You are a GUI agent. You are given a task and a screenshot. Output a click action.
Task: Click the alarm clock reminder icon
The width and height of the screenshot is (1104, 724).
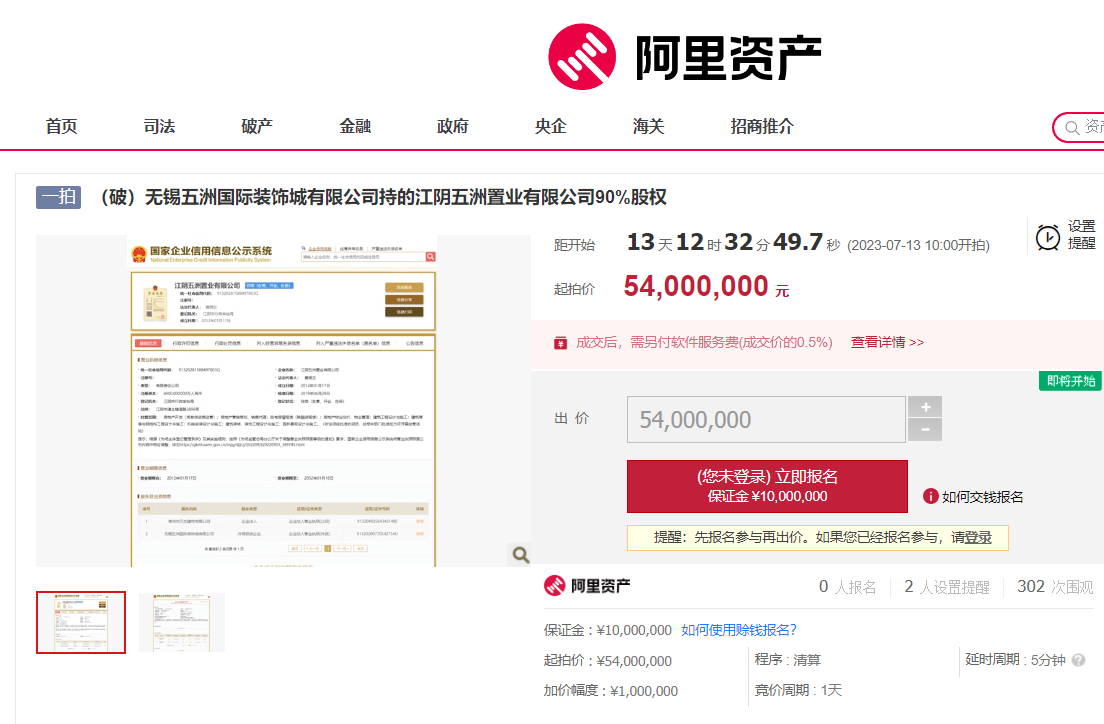(x=1048, y=237)
